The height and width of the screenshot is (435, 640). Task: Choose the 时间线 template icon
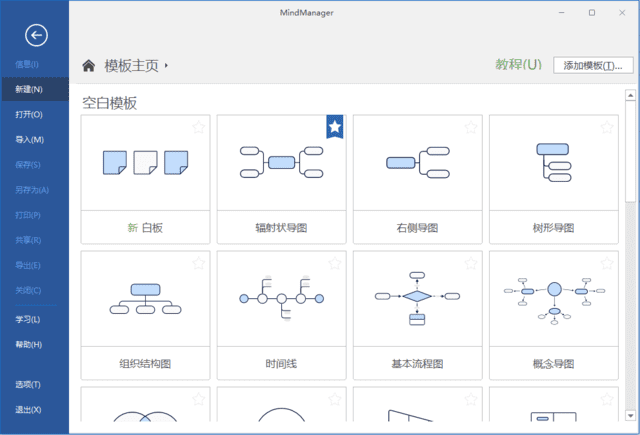(x=281, y=297)
